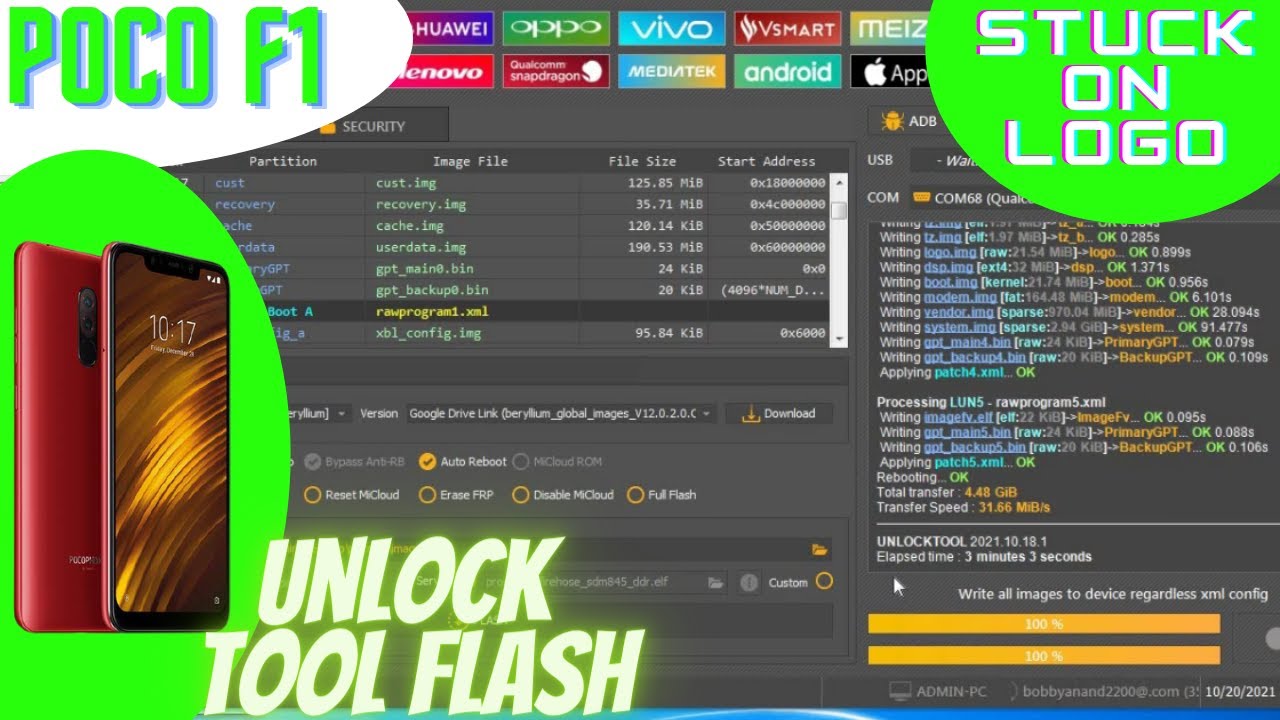This screenshot has height=720, width=1280.
Task: Click the info icon beside Custom
Action: (748, 582)
